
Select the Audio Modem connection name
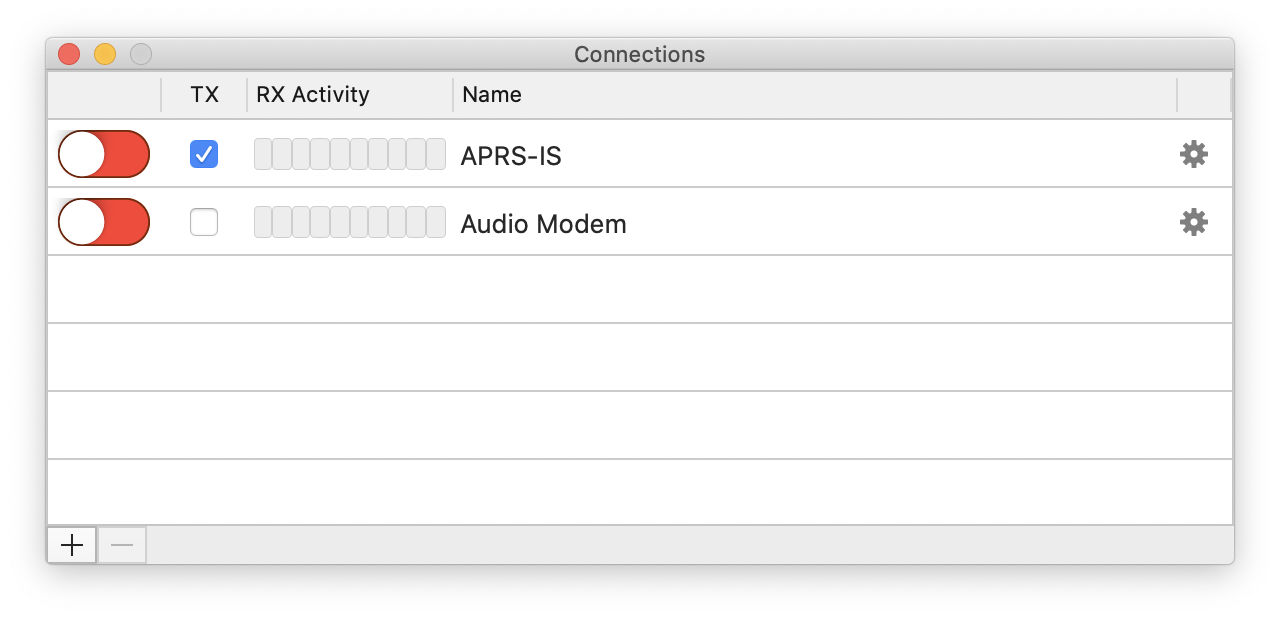[543, 224]
